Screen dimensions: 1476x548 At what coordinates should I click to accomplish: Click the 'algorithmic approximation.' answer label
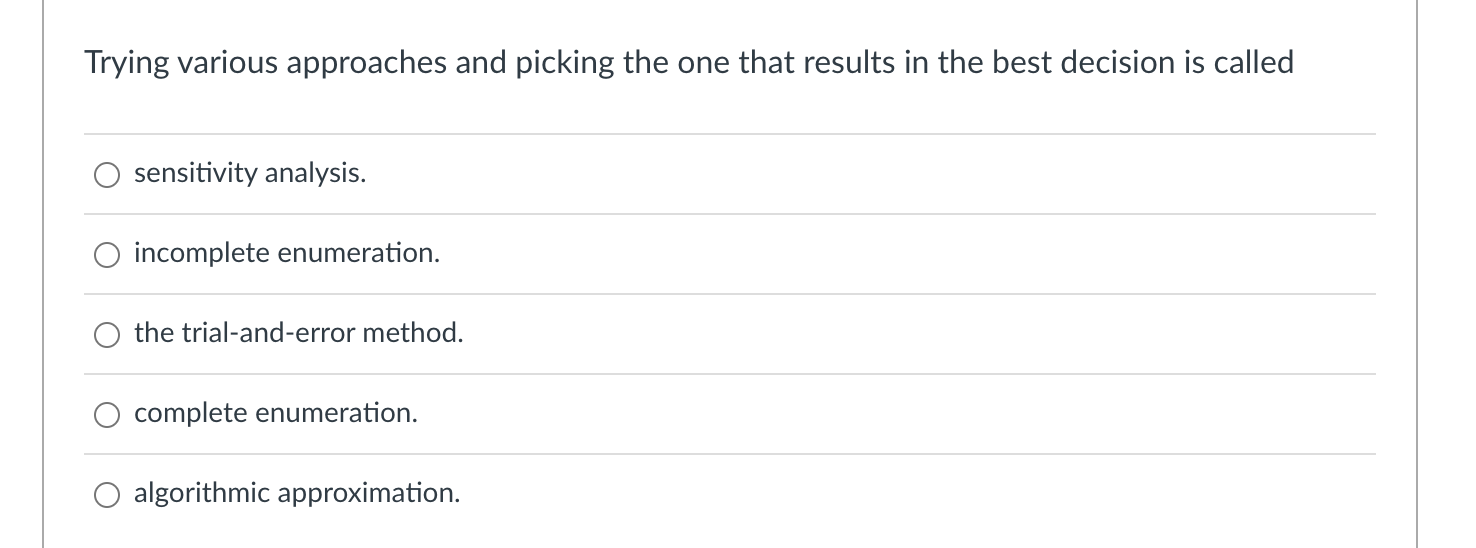tap(297, 493)
